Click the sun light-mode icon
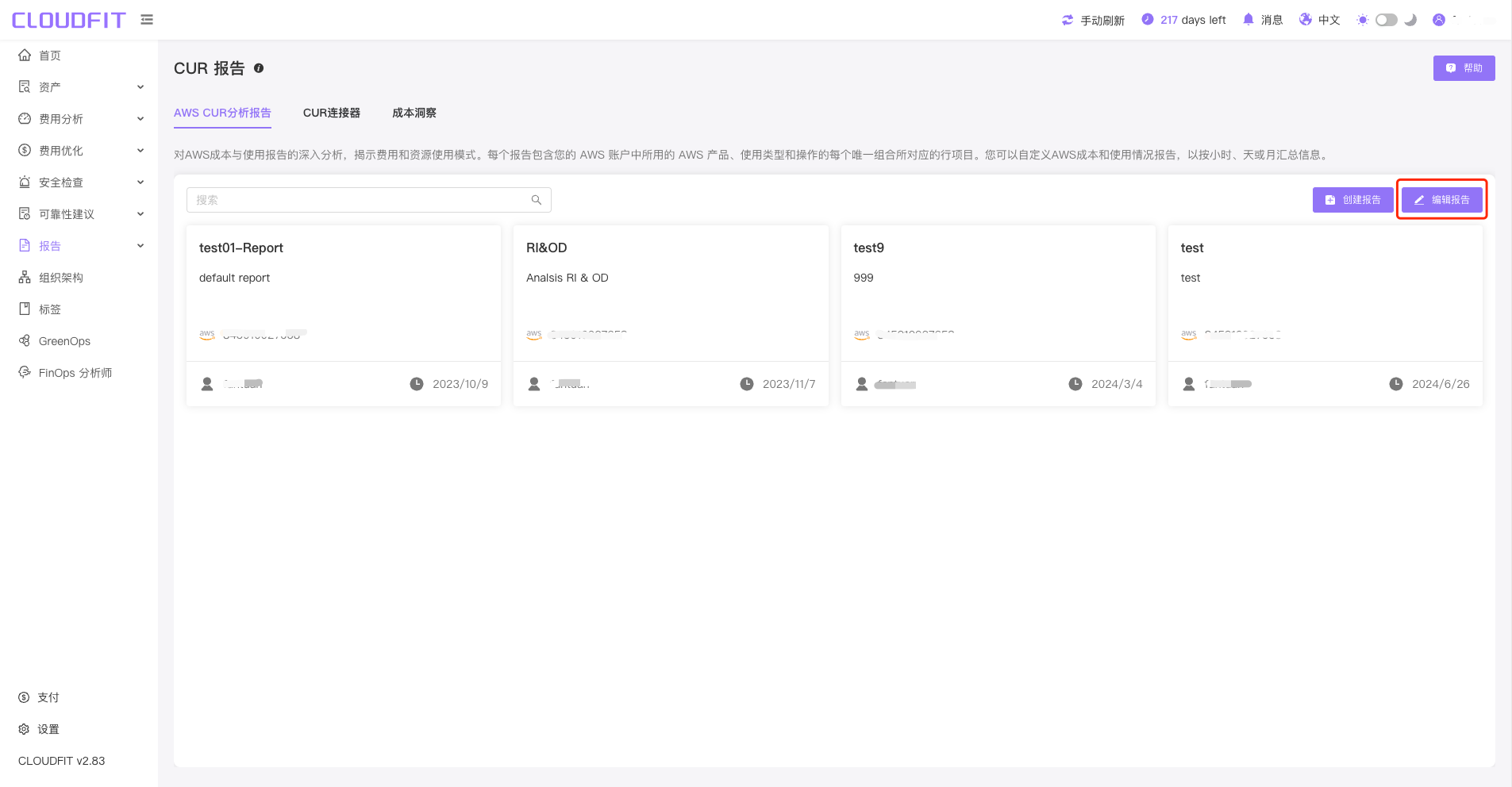Screen dimensions: 1512x787 (1363, 20)
